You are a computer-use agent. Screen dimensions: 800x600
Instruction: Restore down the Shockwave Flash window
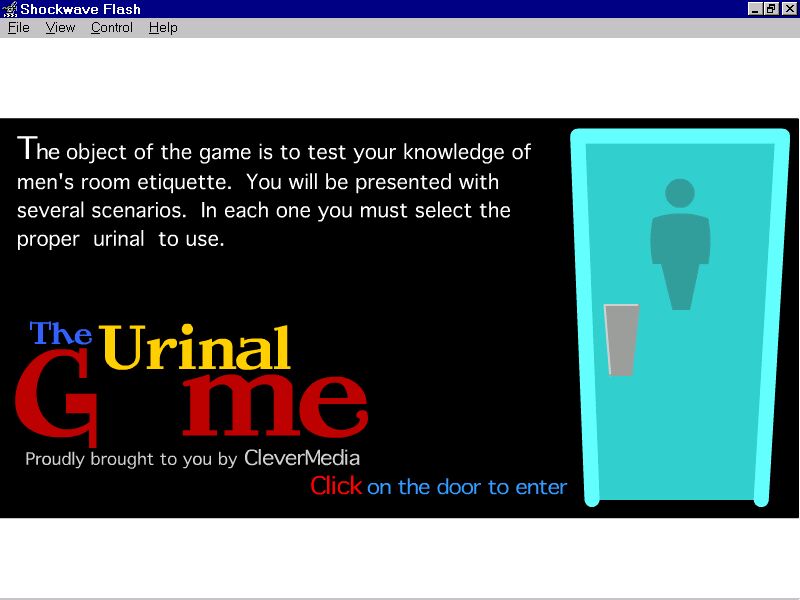tap(772, 9)
